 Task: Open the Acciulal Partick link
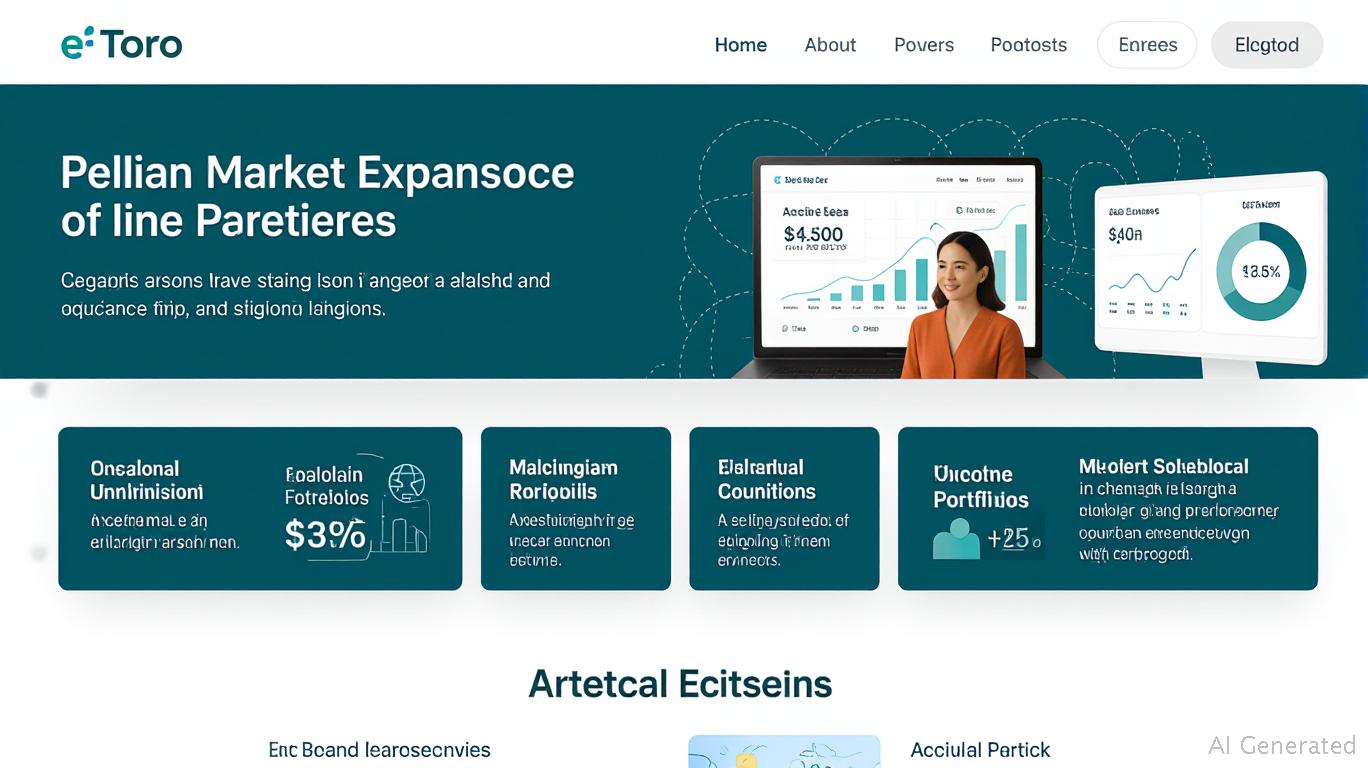(980, 750)
